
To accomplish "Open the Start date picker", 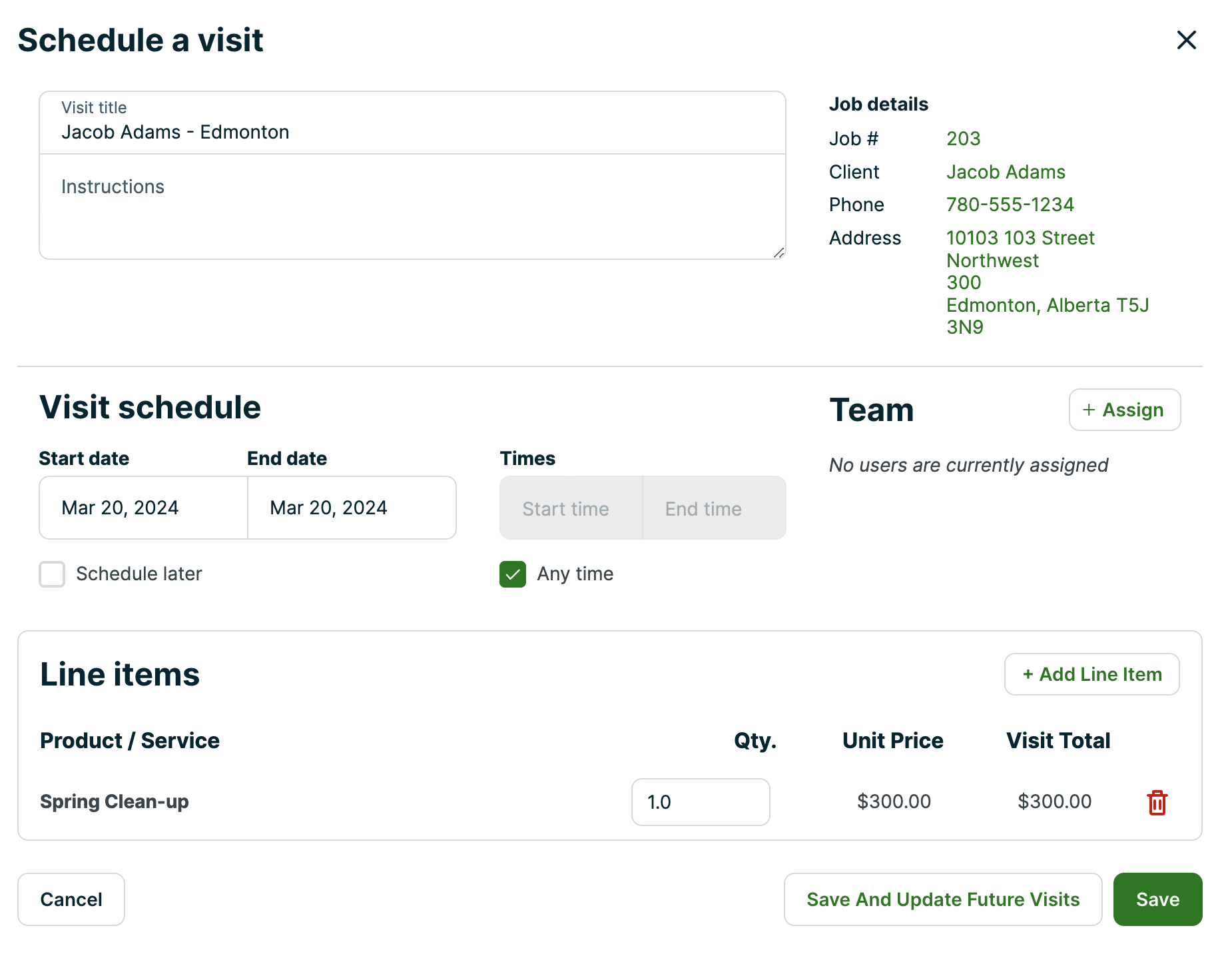I will [143, 508].
